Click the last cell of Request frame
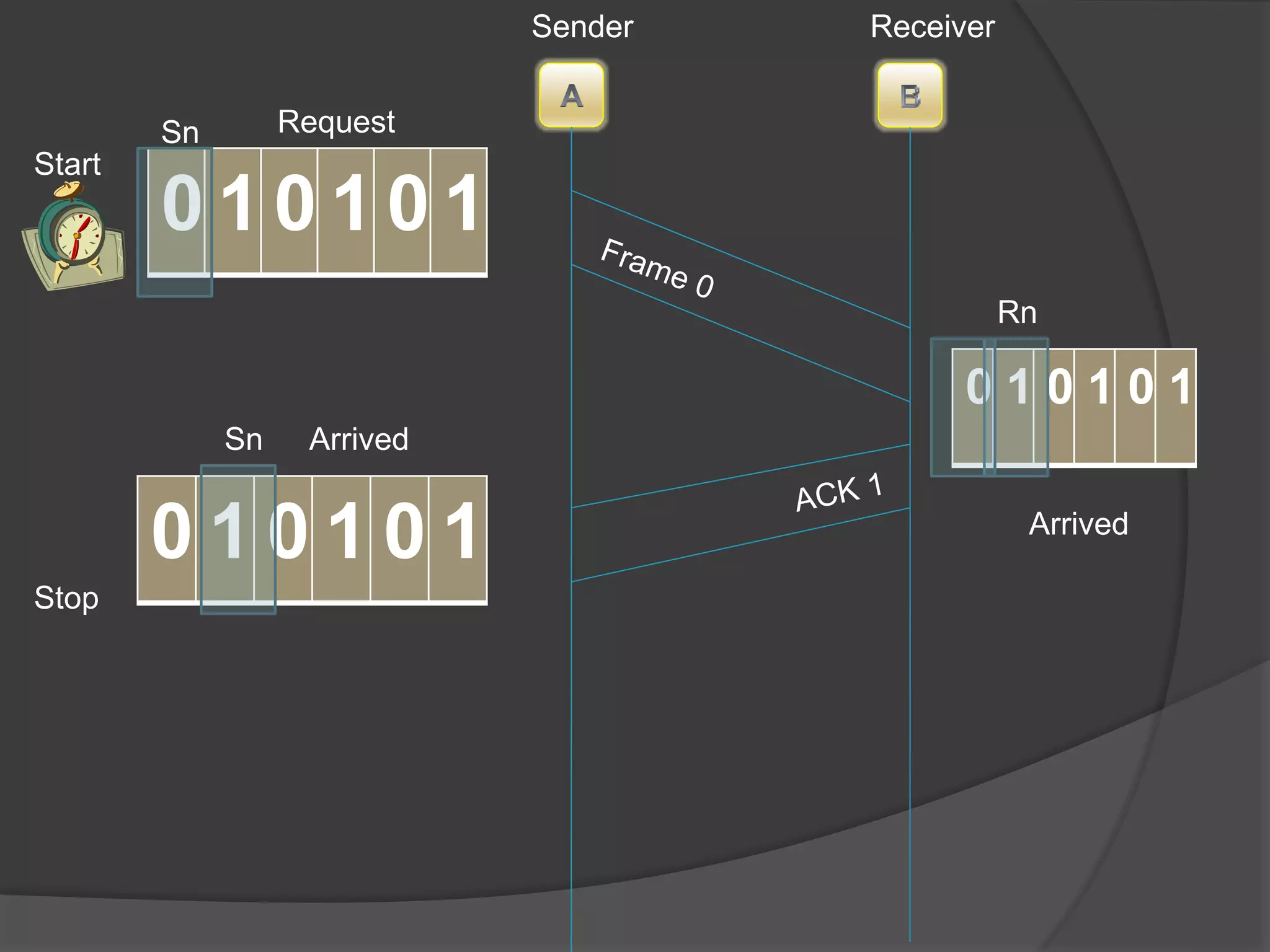The width and height of the screenshot is (1270, 952). [459, 211]
